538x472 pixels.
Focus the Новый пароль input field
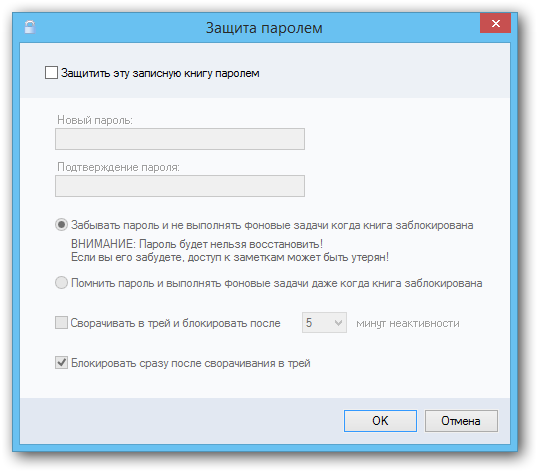pos(180,139)
